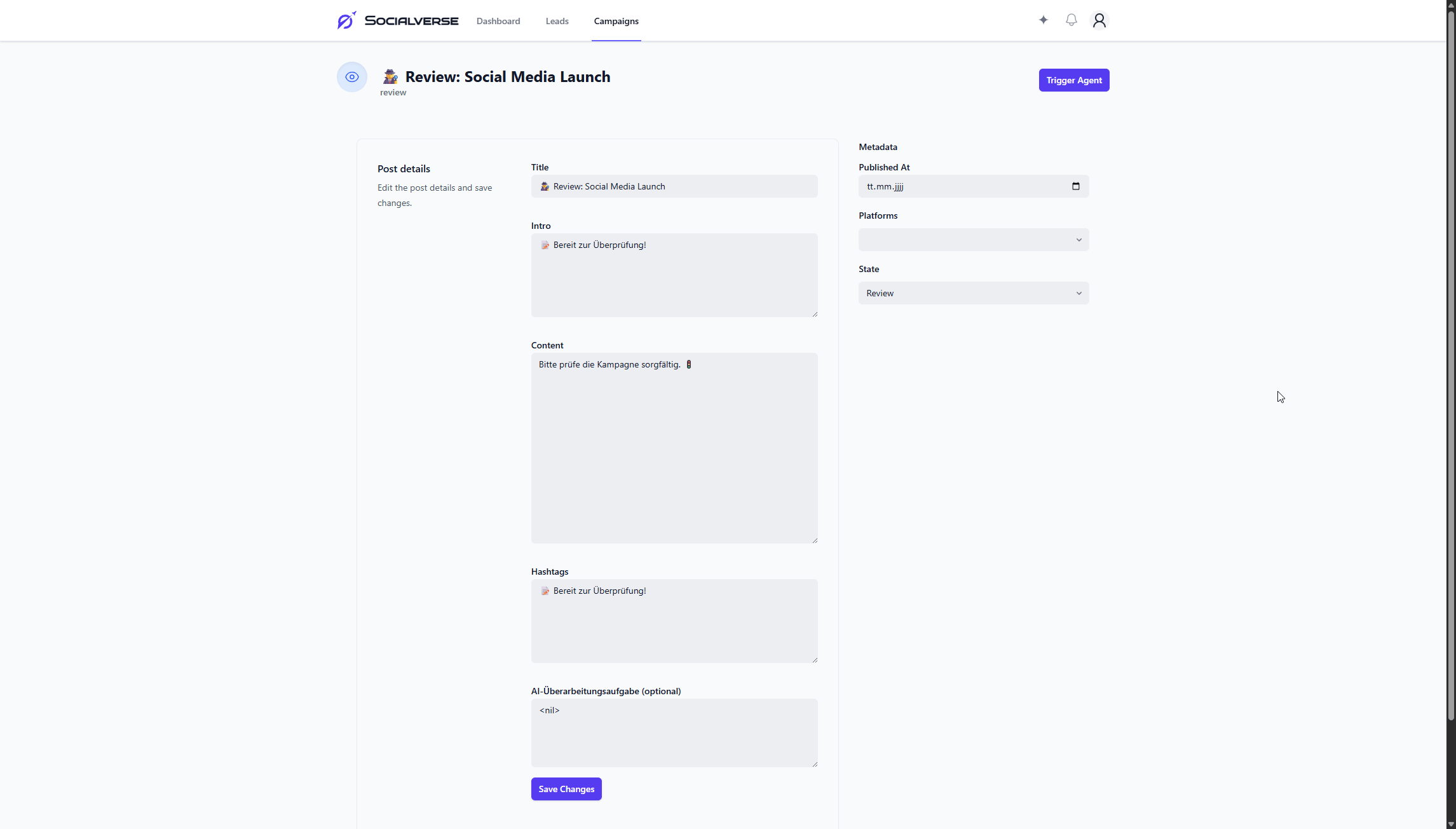Click into the AI-Überarbeitungsaufgabe textarea
Viewport: 1456px width, 829px height.
click(674, 733)
